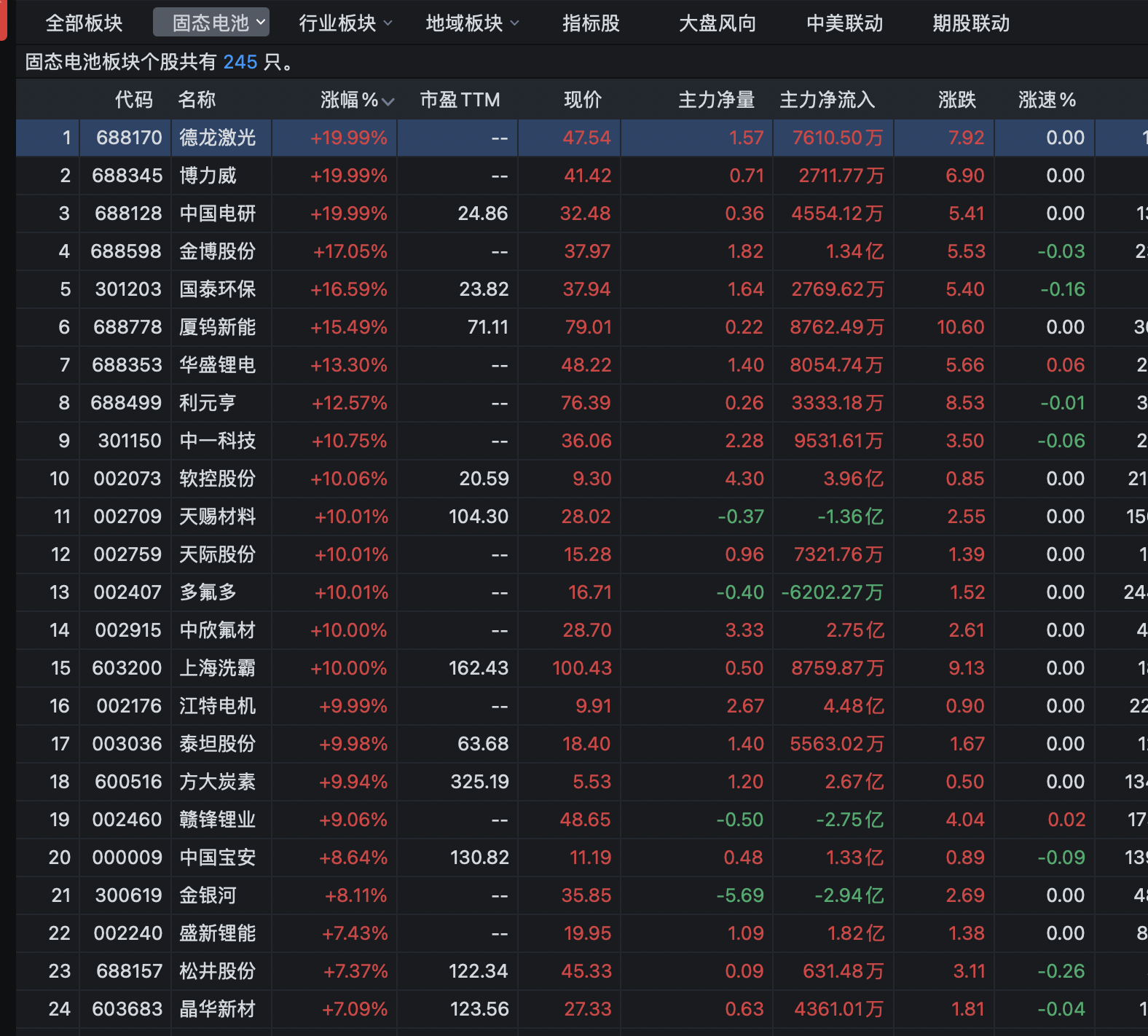Select stock name 国泰环保
Viewport: 1148px width, 1036px height.
pos(218,289)
